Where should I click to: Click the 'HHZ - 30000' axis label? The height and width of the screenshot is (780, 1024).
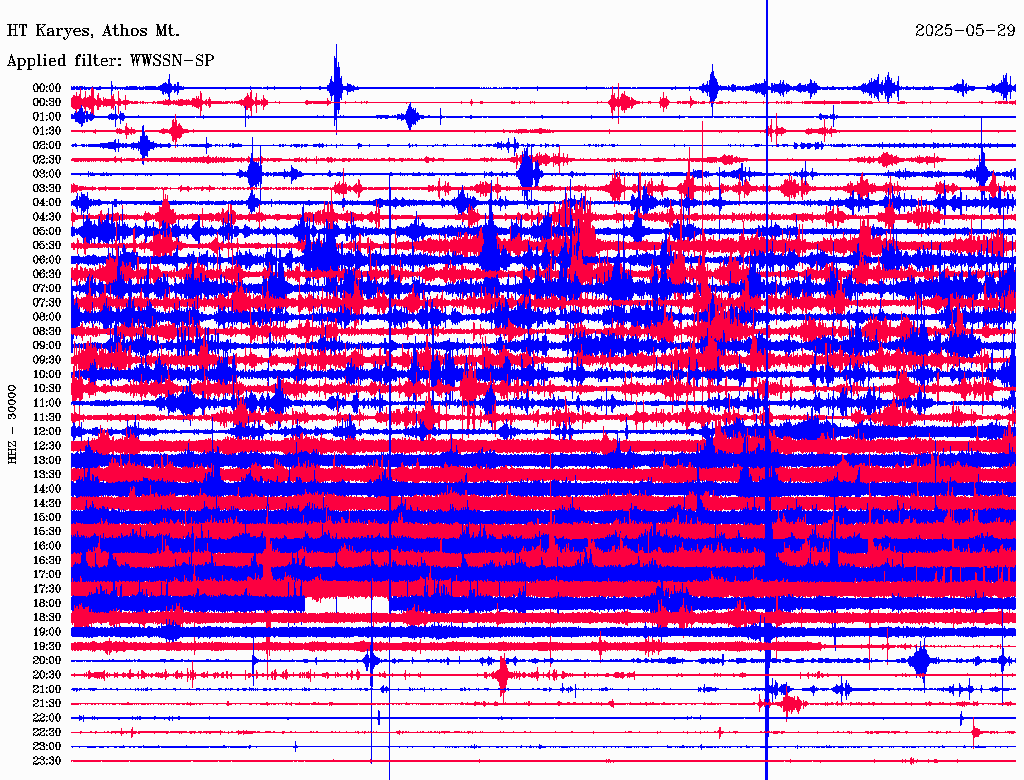(12, 424)
